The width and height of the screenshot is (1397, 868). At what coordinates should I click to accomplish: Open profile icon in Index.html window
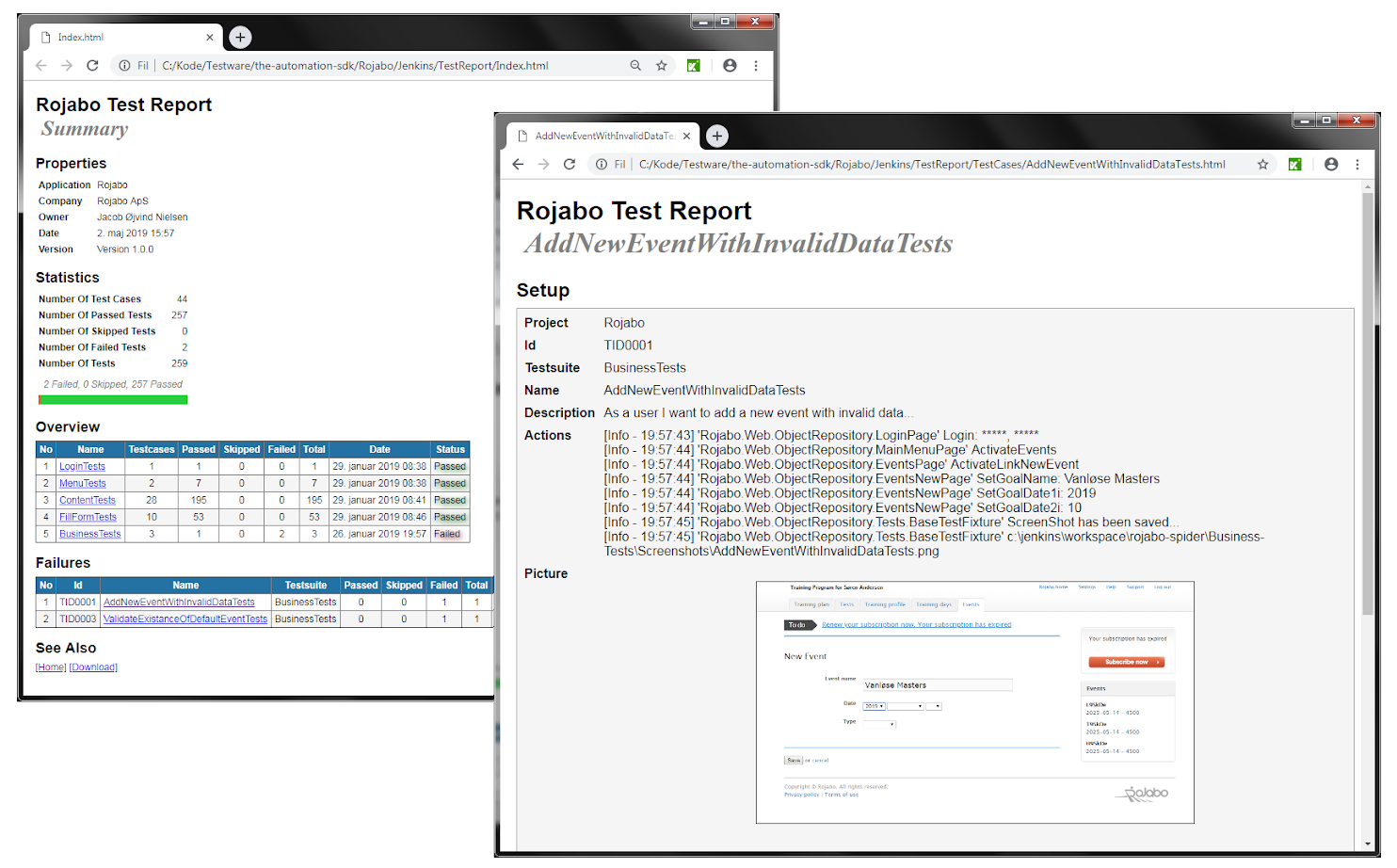click(730, 66)
